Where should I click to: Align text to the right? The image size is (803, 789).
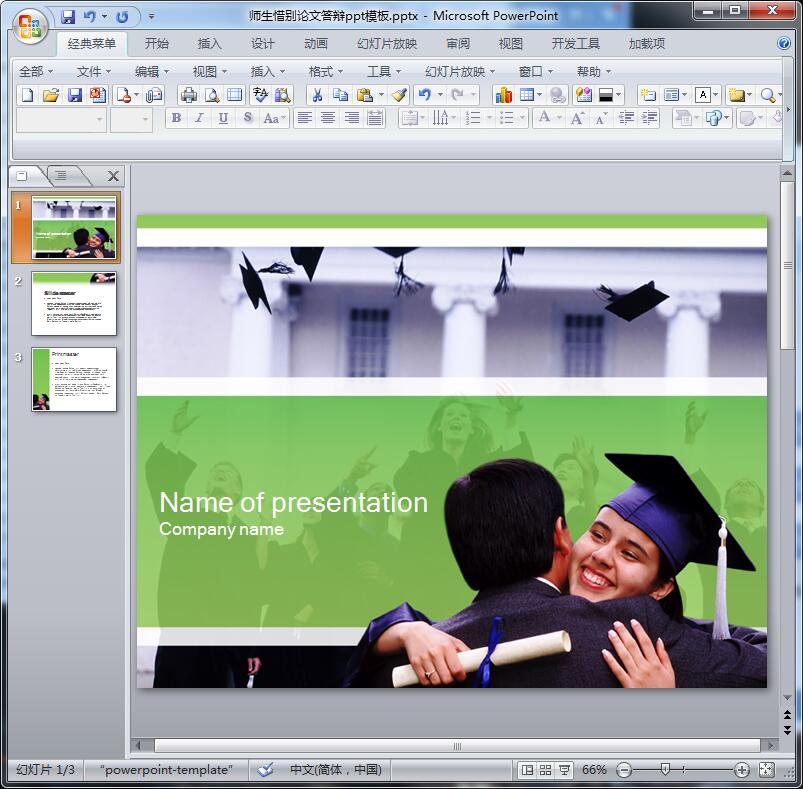(x=352, y=118)
